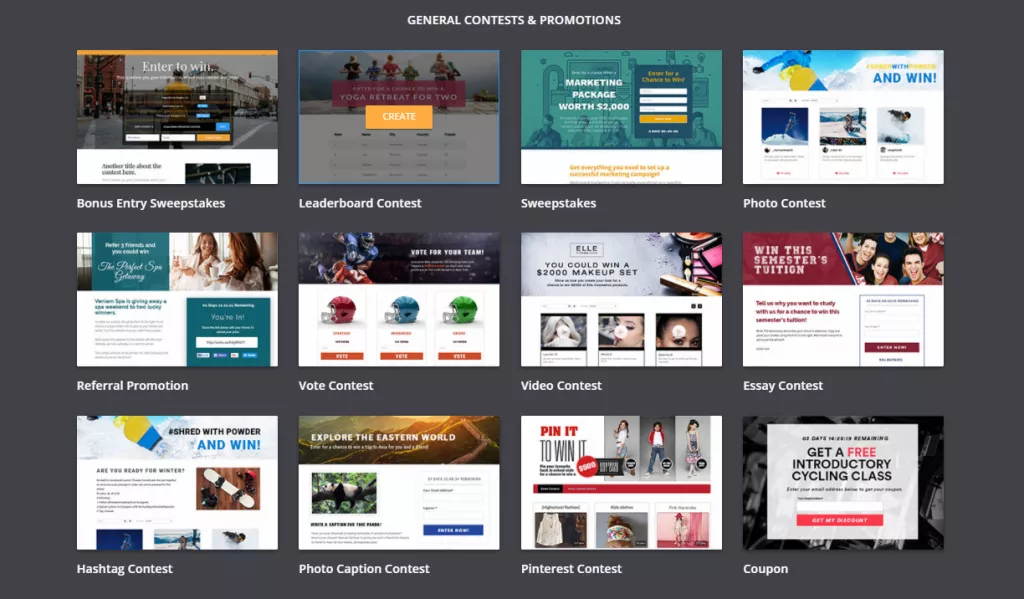
Task: Choose the Photo Contest template thumbnail
Action: pos(843,117)
